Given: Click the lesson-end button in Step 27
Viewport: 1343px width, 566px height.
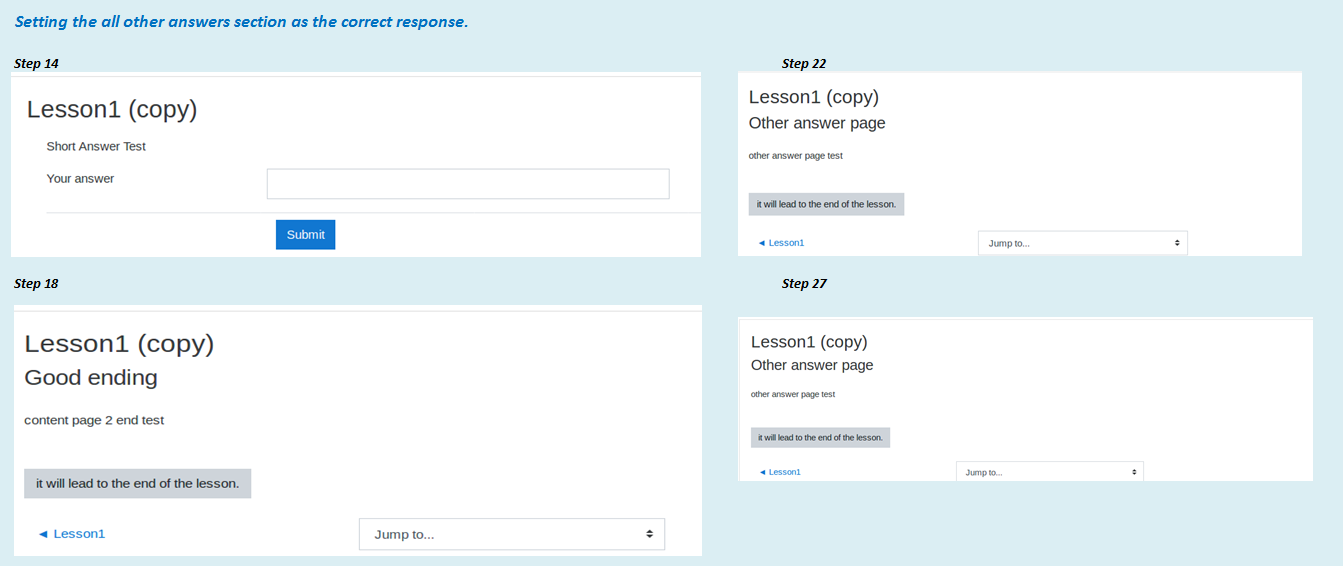Looking at the screenshot, I should [x=820, y=437].
